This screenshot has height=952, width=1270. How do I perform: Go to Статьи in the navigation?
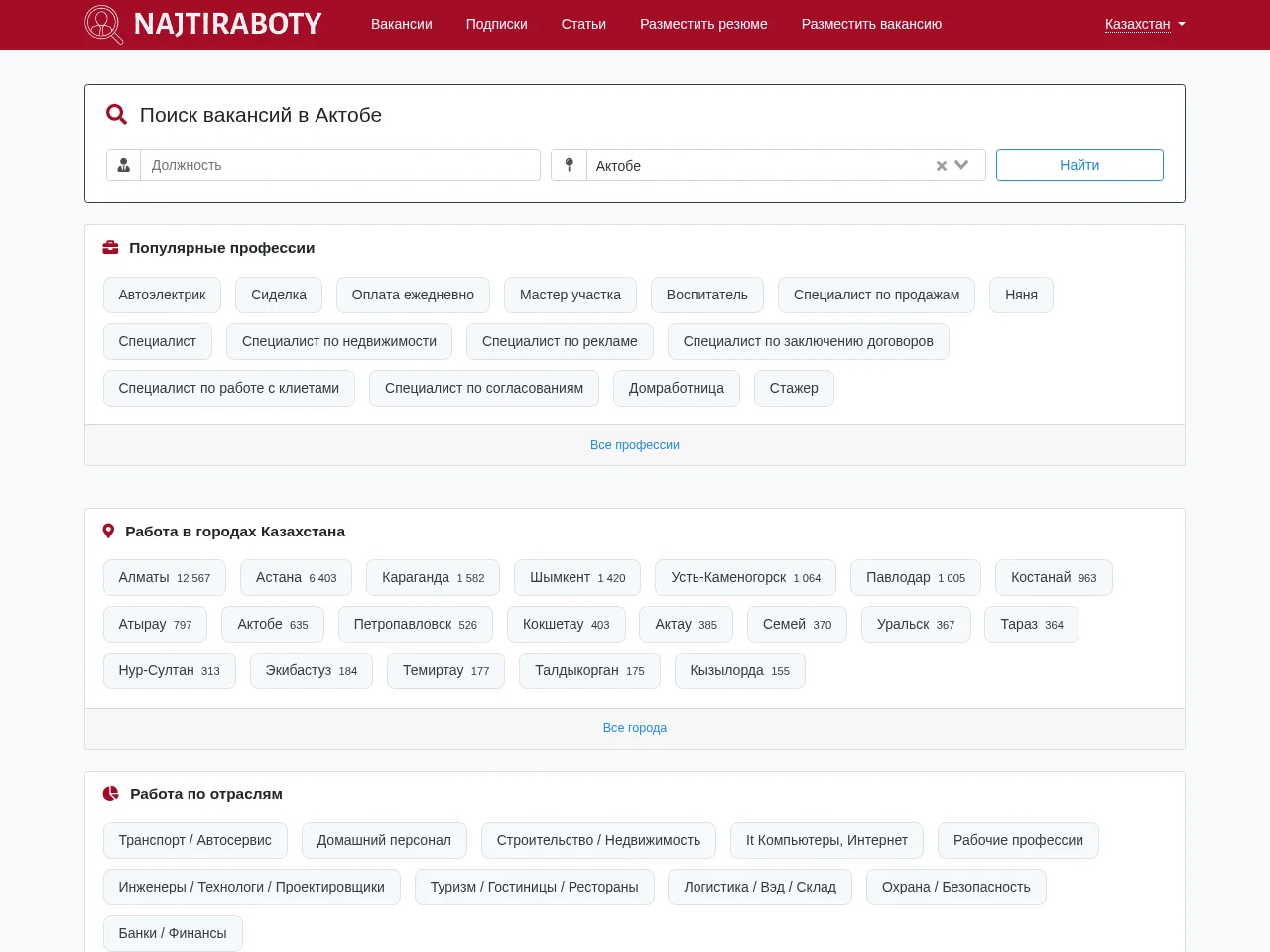[583, 24]
